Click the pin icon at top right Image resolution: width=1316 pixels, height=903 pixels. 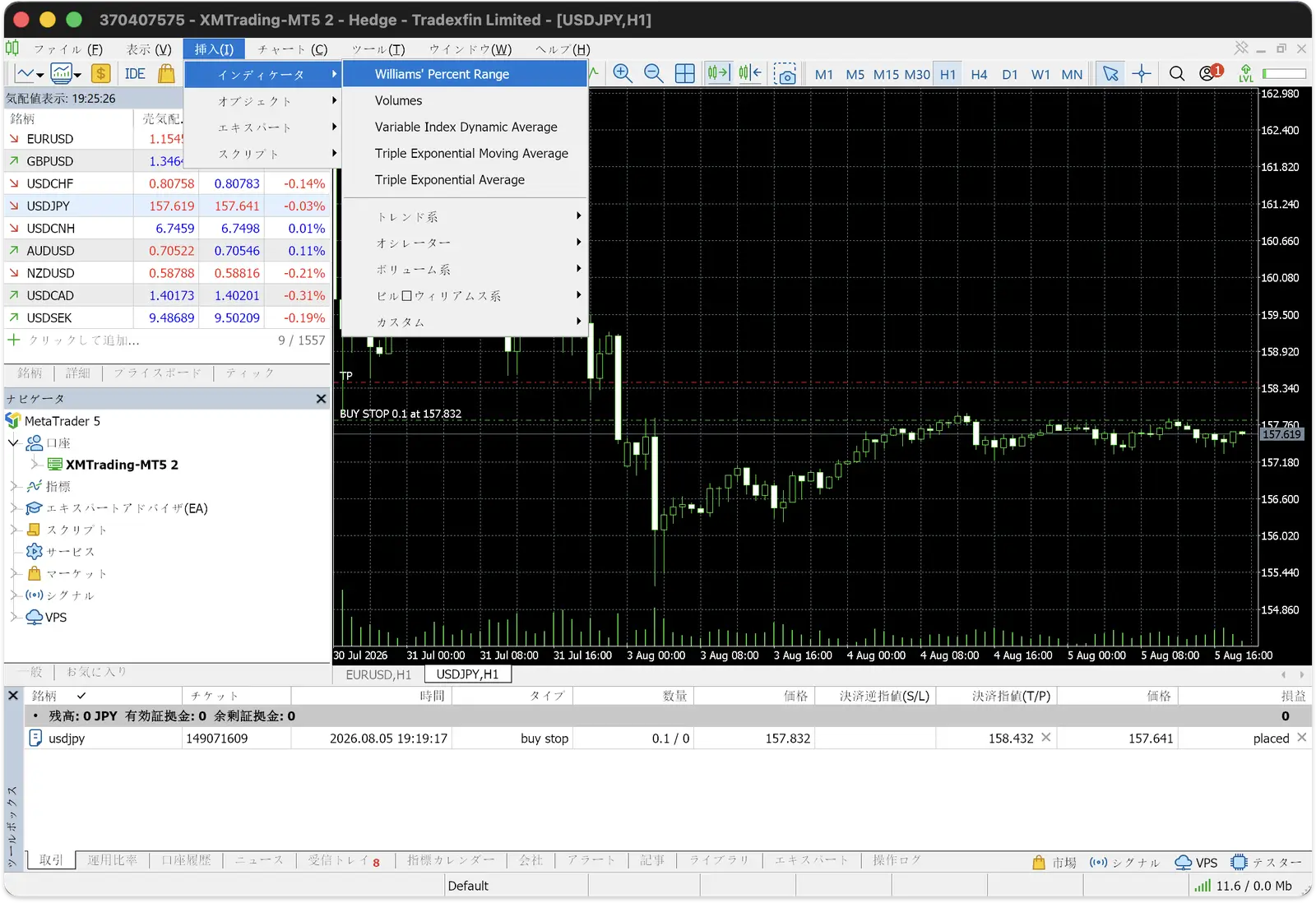(x=1241, y=49)
